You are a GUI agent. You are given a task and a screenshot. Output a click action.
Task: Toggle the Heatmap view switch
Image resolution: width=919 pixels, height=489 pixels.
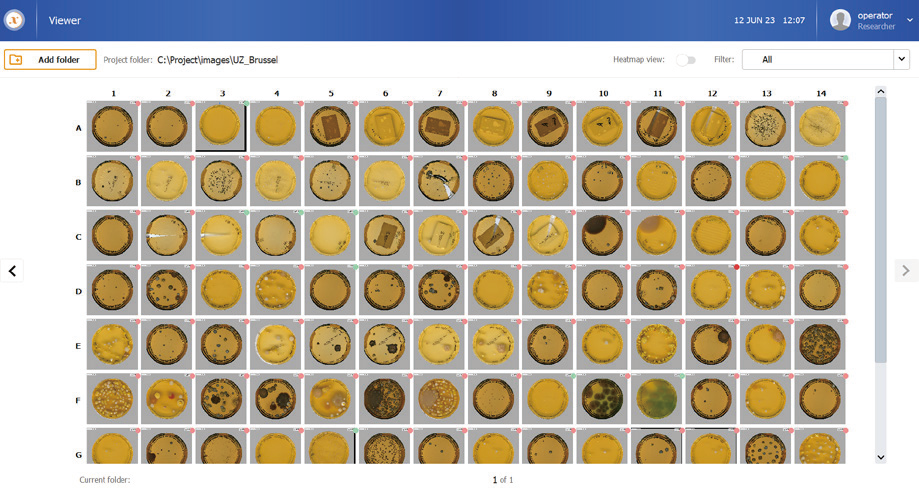tap(685, 60)
